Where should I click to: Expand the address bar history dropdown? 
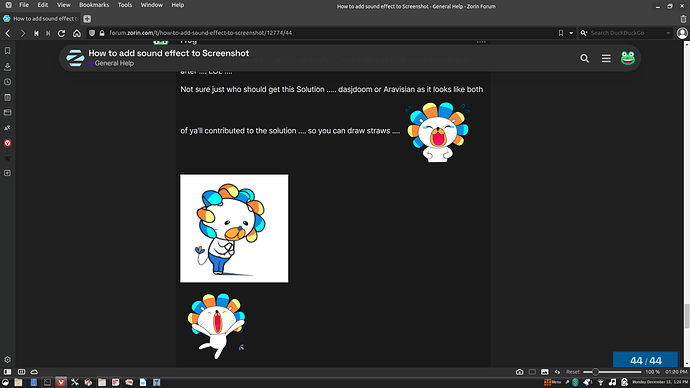[x=571, y=33]
